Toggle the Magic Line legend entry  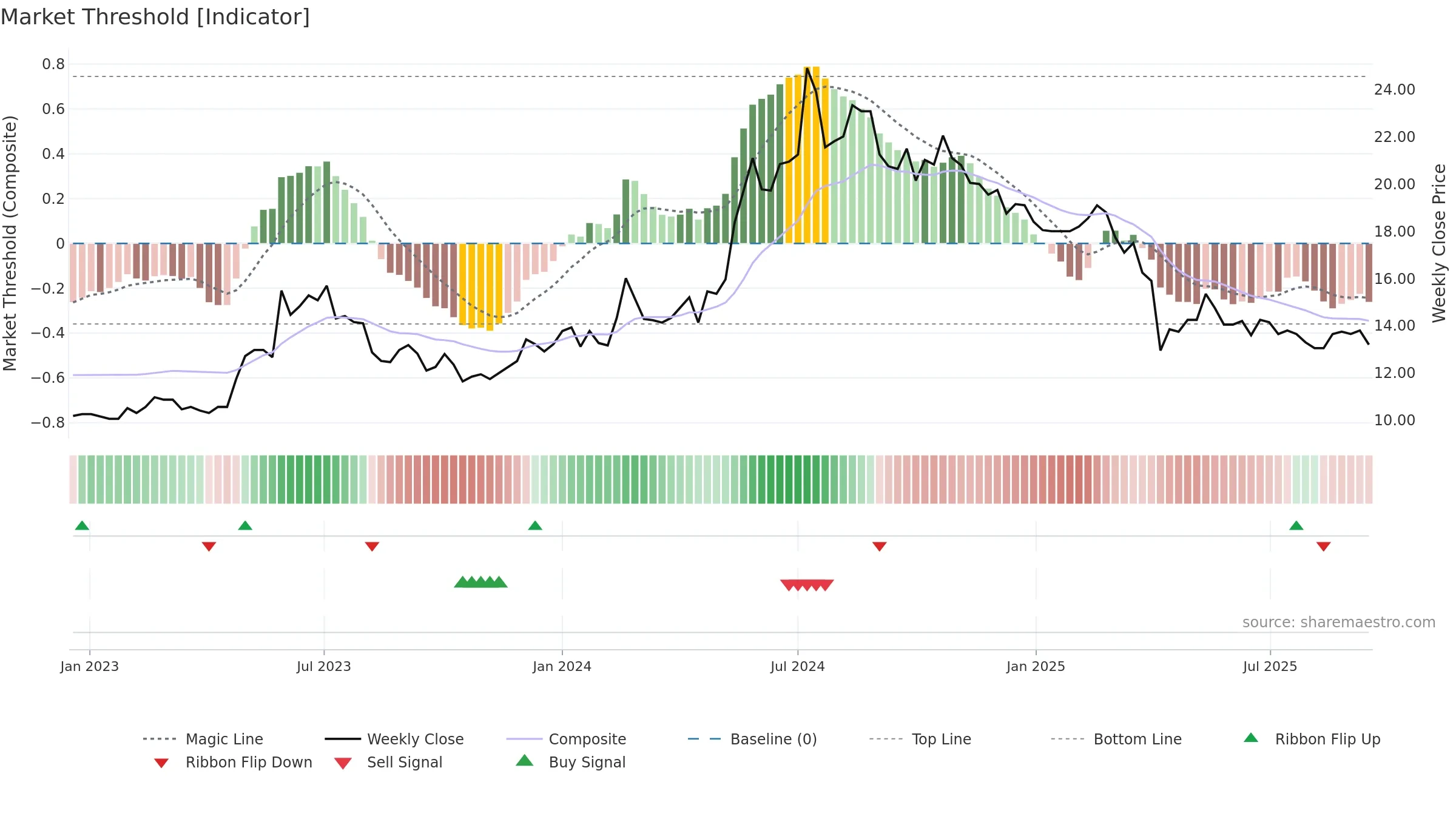[x=203, y=739]
